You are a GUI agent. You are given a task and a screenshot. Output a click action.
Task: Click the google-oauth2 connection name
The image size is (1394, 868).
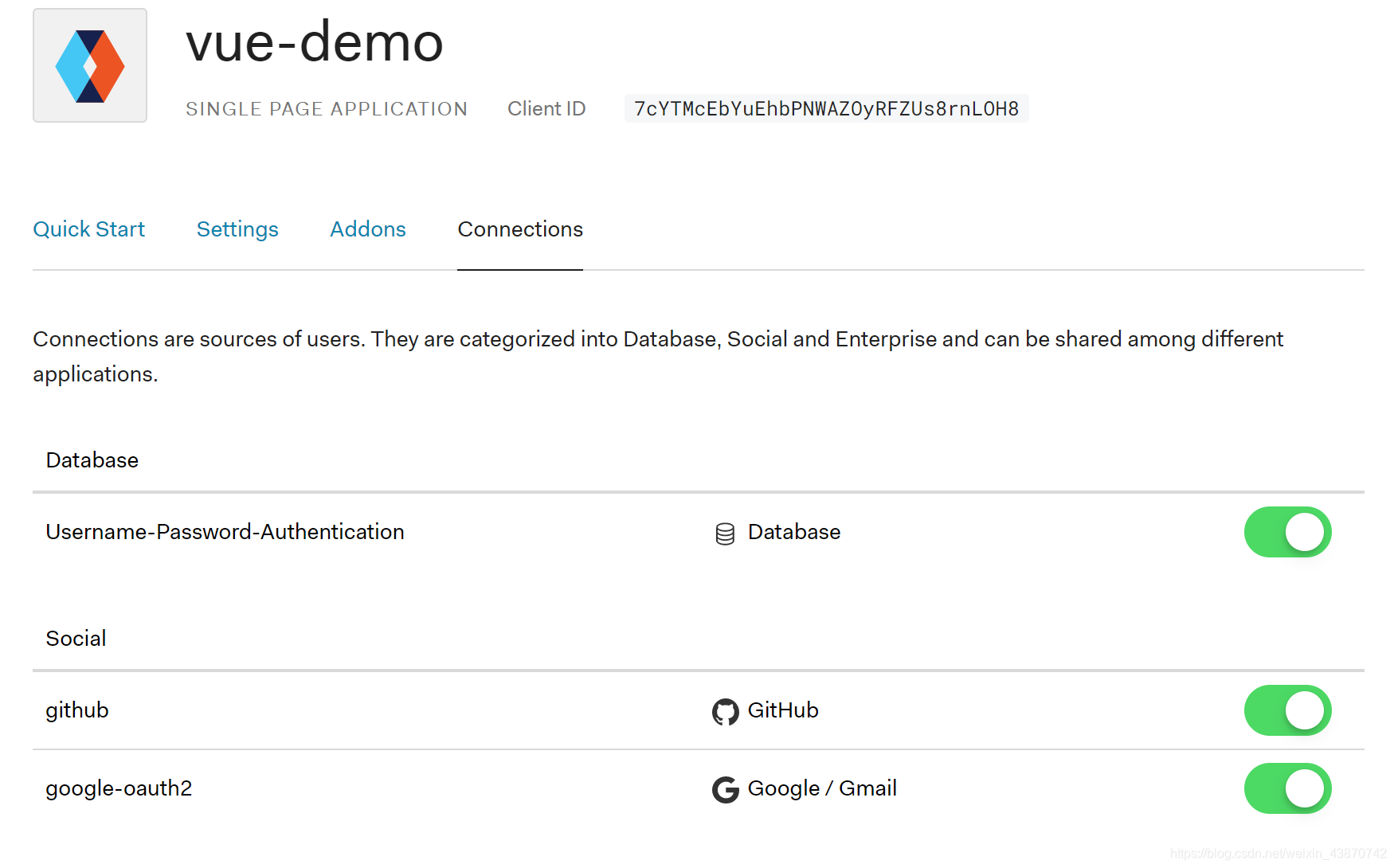119,788
